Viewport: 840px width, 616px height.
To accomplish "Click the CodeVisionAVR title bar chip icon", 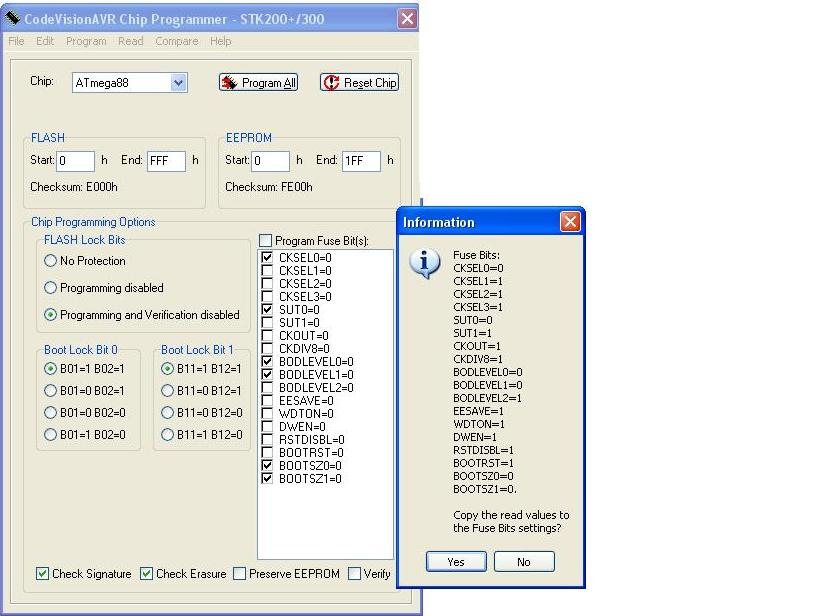I will click(13, 18).
